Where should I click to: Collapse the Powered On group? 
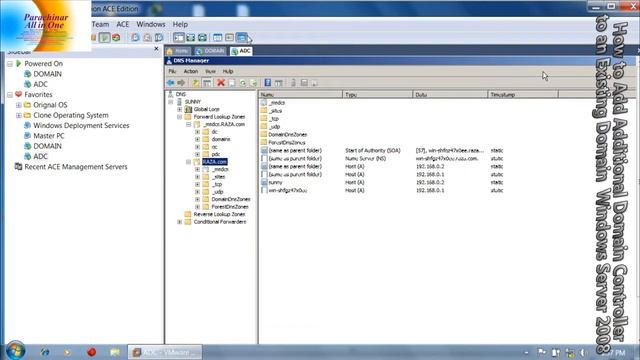10,64
